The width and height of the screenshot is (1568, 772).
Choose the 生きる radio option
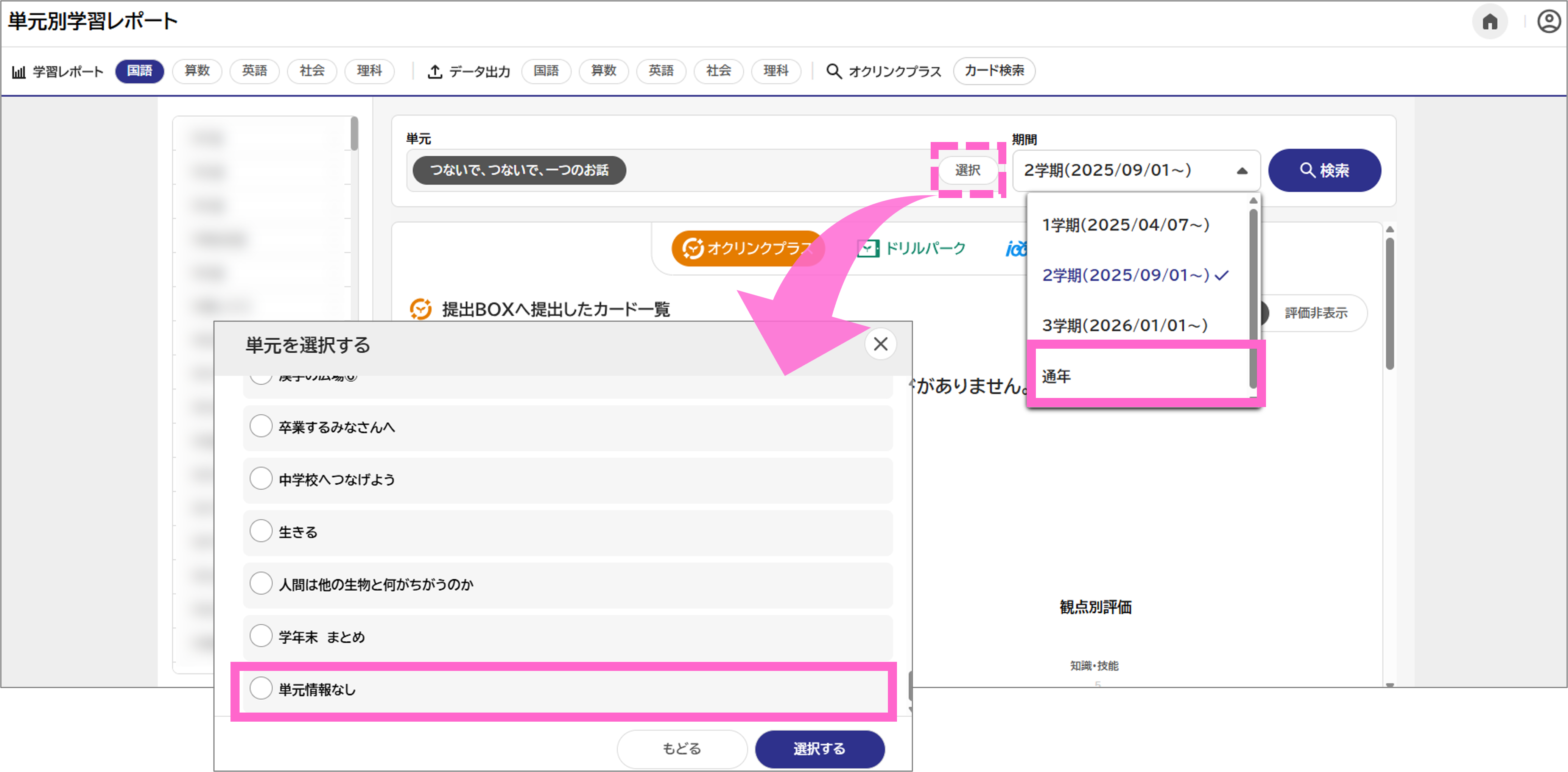pos(262,530)
